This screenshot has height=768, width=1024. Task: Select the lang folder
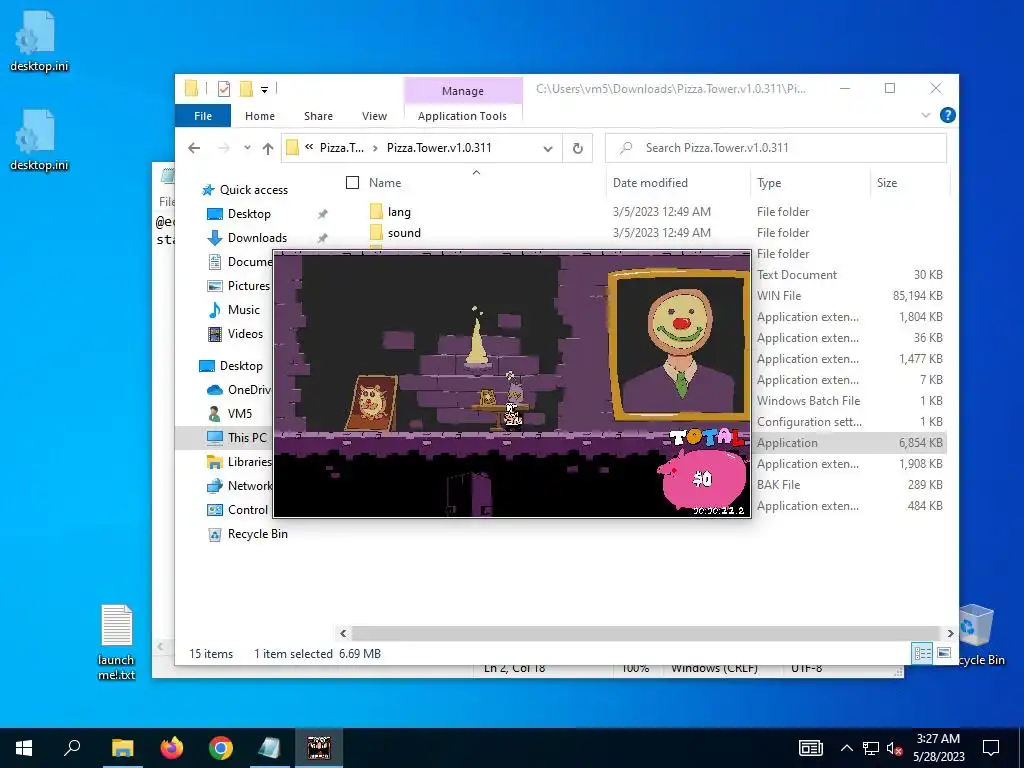point(398,212)
